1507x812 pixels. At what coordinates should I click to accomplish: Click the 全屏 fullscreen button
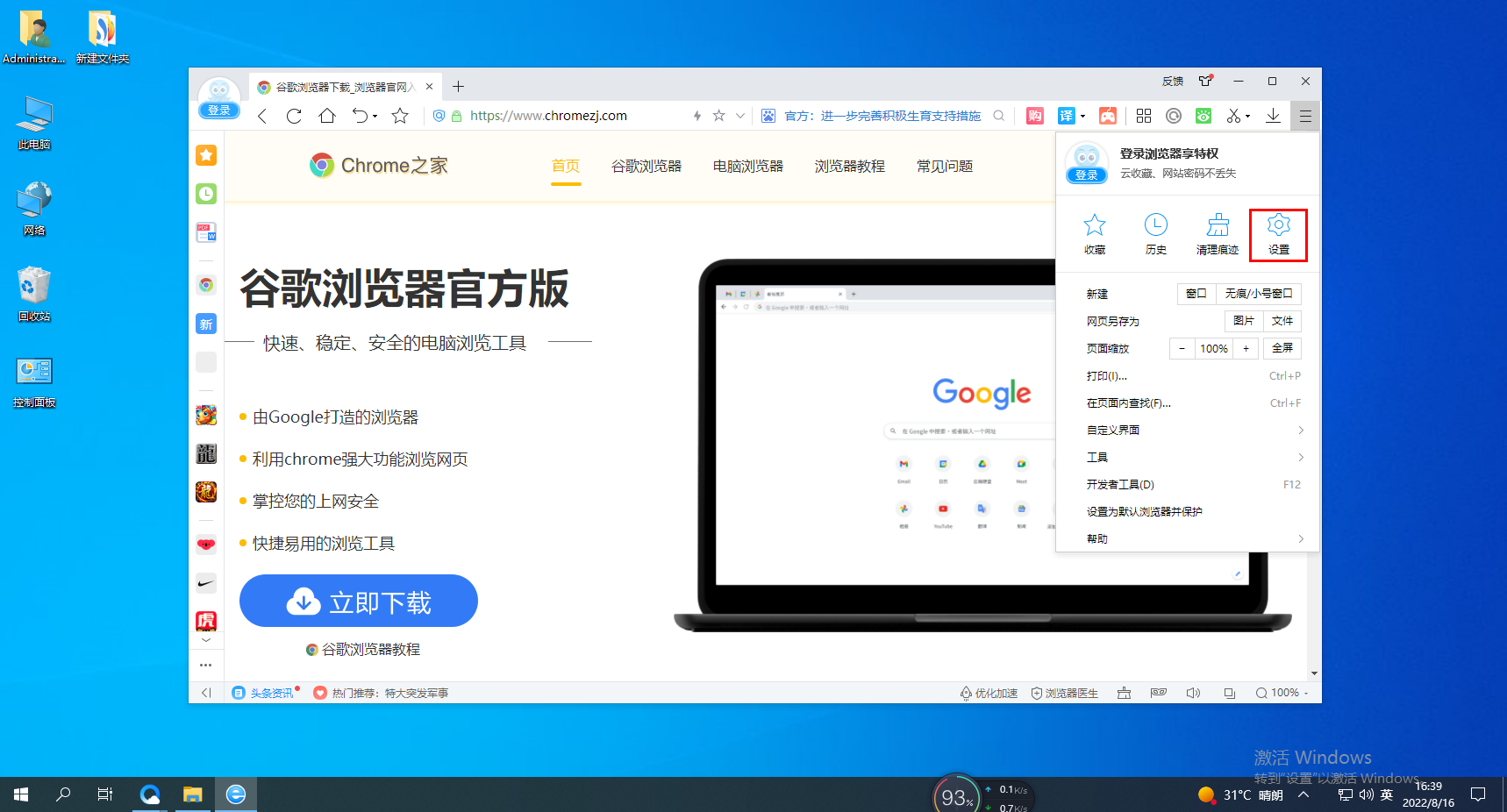[1282, 348]
